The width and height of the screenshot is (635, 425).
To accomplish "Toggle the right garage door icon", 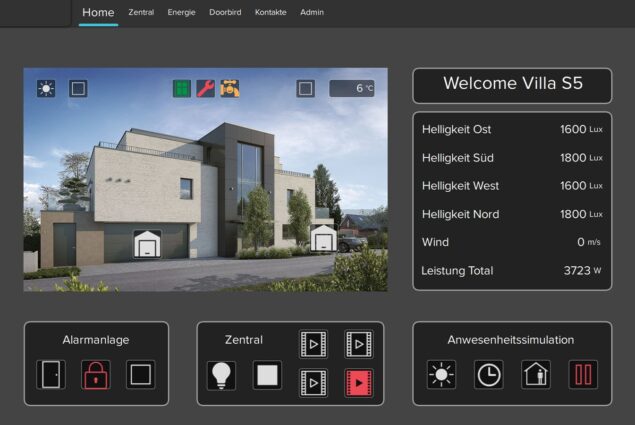I will pos(324,239).
